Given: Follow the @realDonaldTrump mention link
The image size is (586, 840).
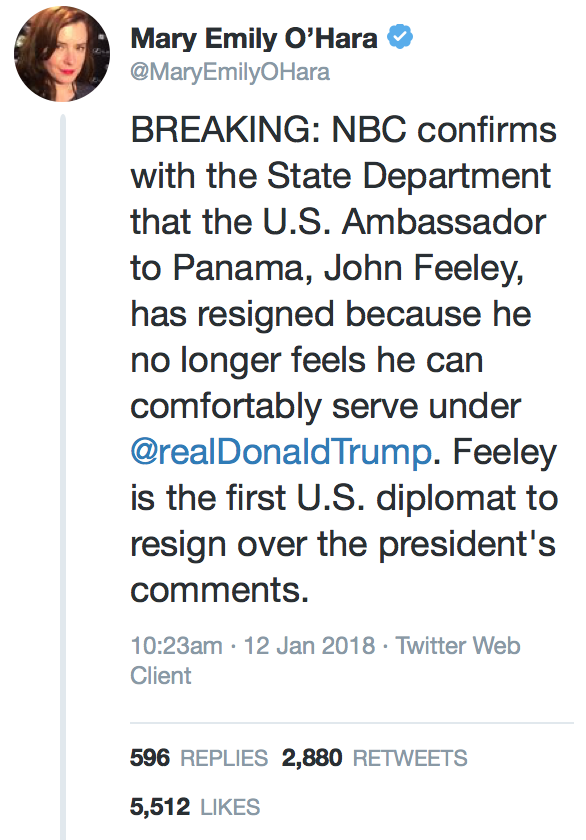Looking at the screenshot, I should tap(281, 452).
